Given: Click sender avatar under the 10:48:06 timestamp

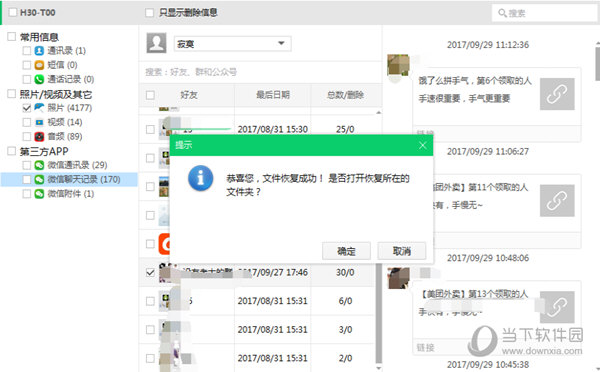Looking at the screenshot, I should point(398,278).
